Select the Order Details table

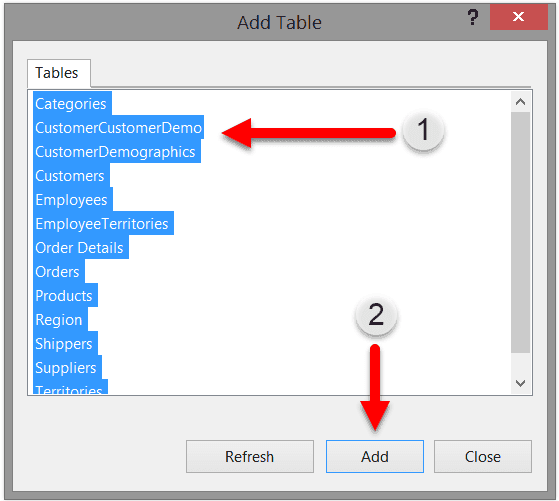(81, 247)
